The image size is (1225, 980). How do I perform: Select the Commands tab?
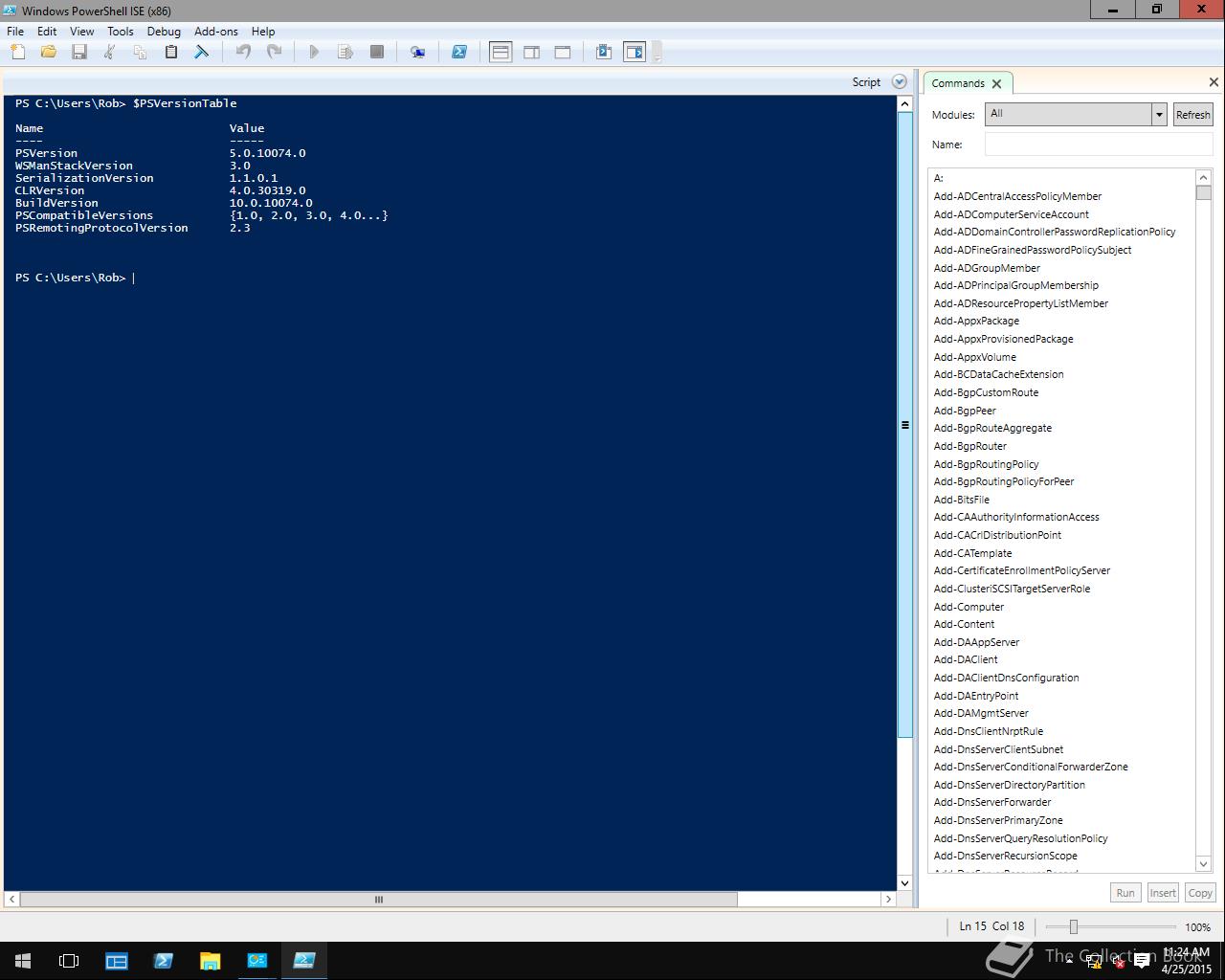point(958,83)
